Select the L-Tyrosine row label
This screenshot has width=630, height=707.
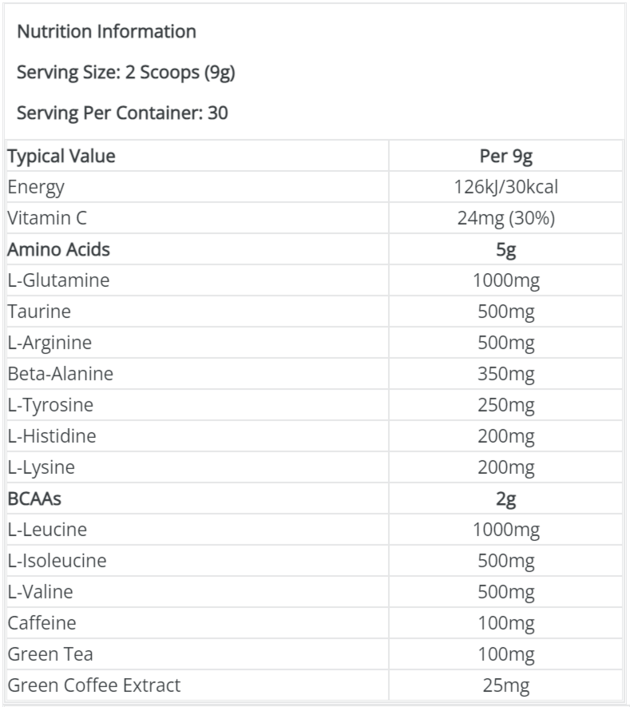pyautogui.click(x=51, y=405)
